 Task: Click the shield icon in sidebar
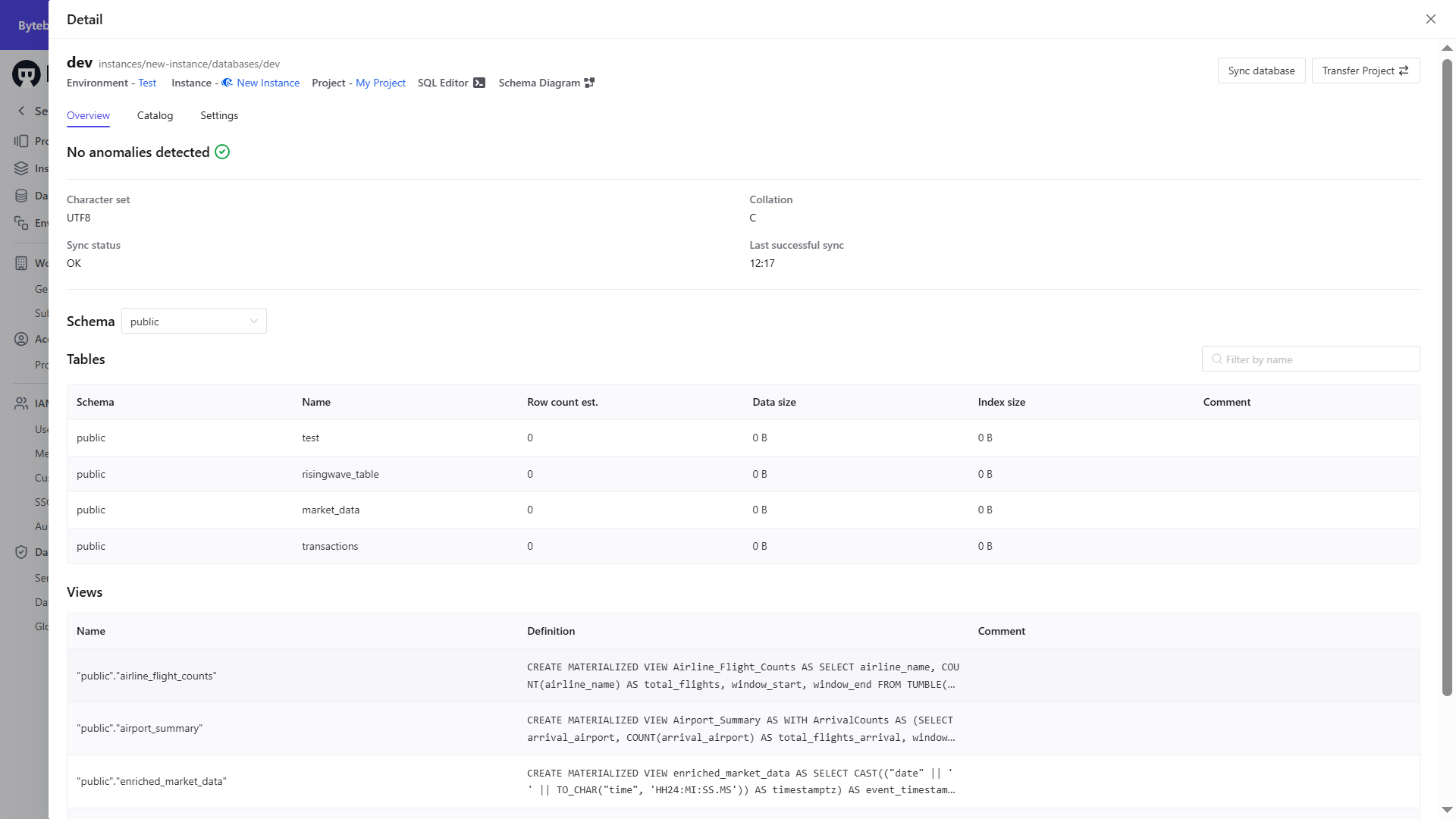[21, 552]
